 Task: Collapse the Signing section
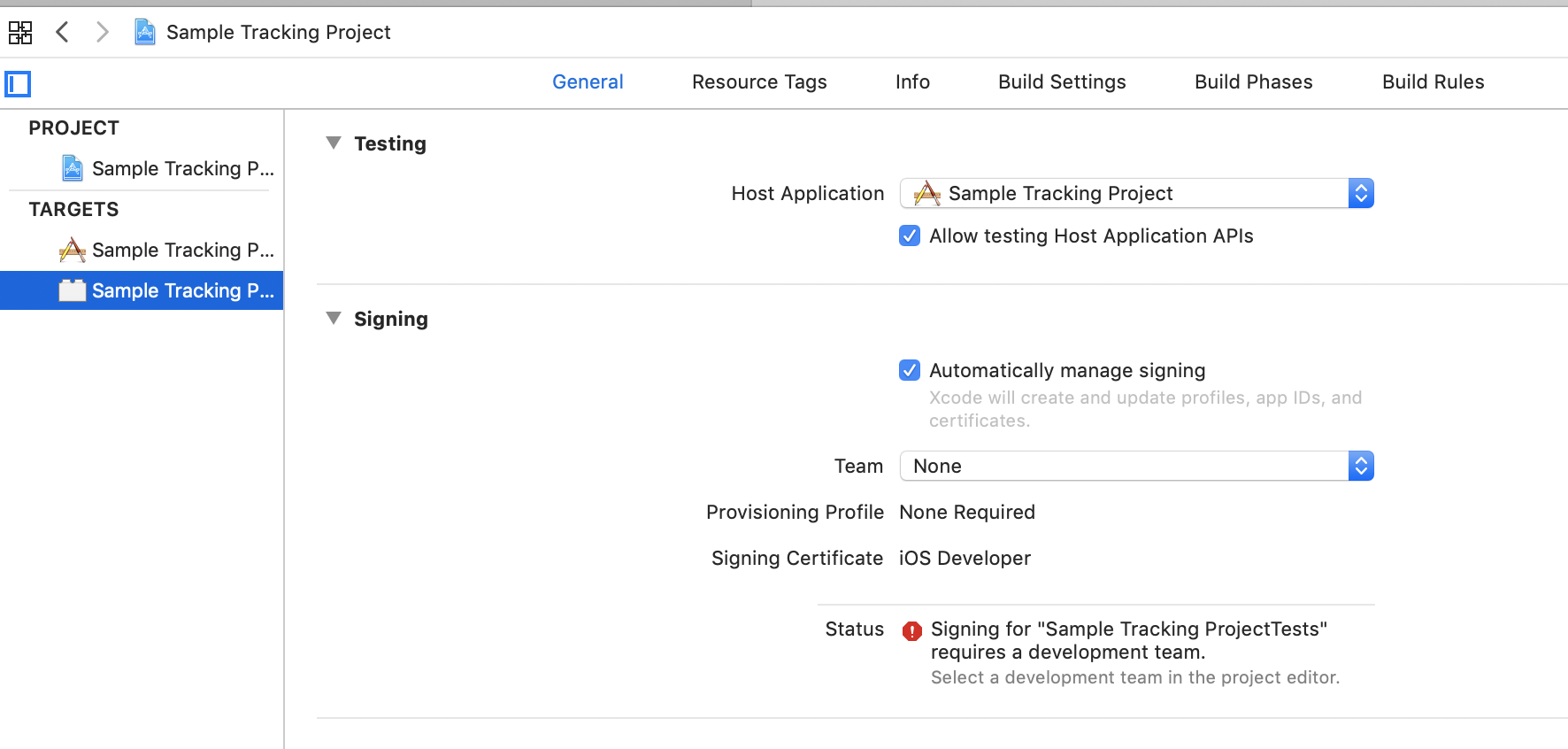click(334, 318)
